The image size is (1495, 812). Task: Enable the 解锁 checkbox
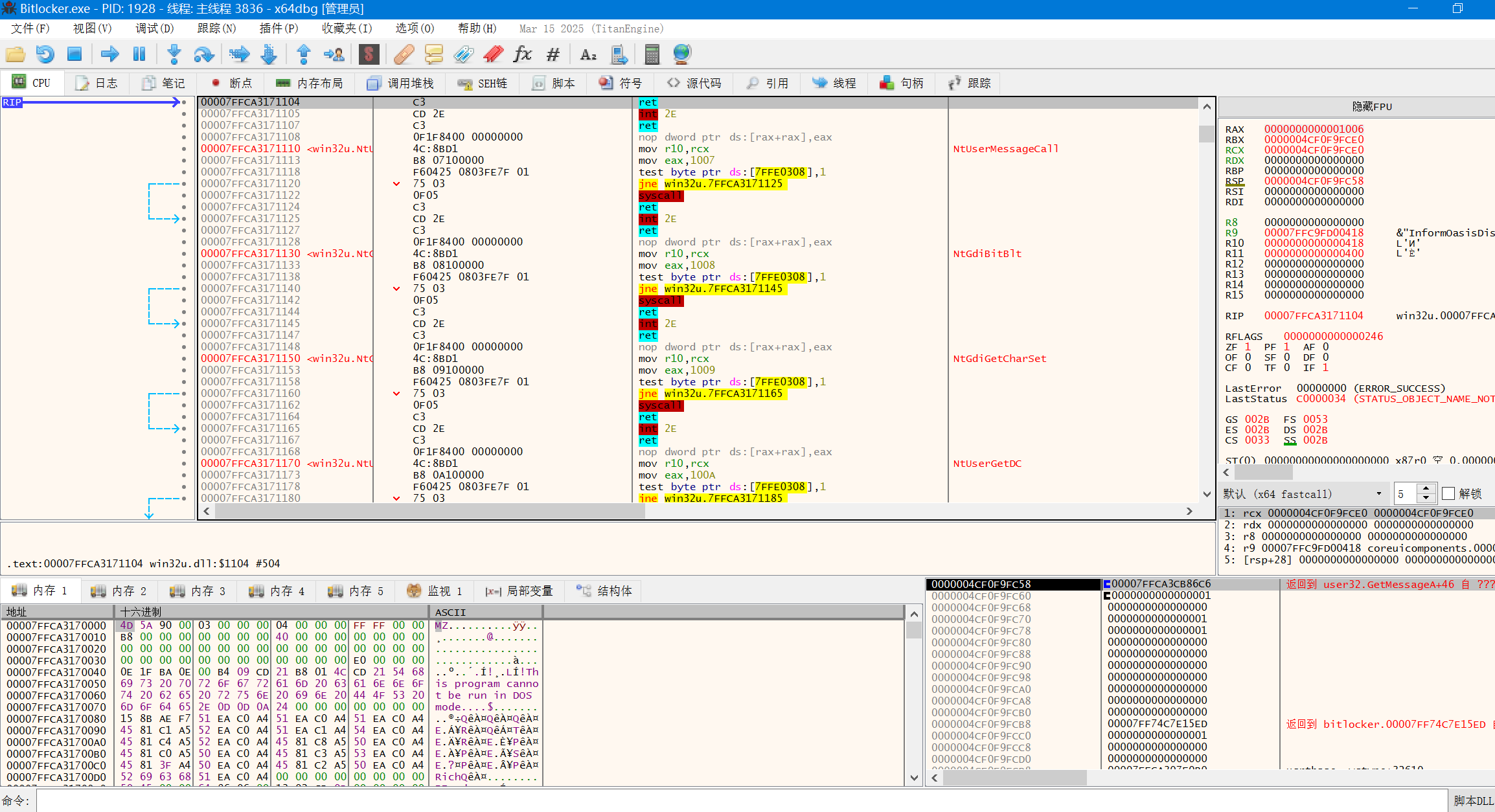[x=1449, y=494]
